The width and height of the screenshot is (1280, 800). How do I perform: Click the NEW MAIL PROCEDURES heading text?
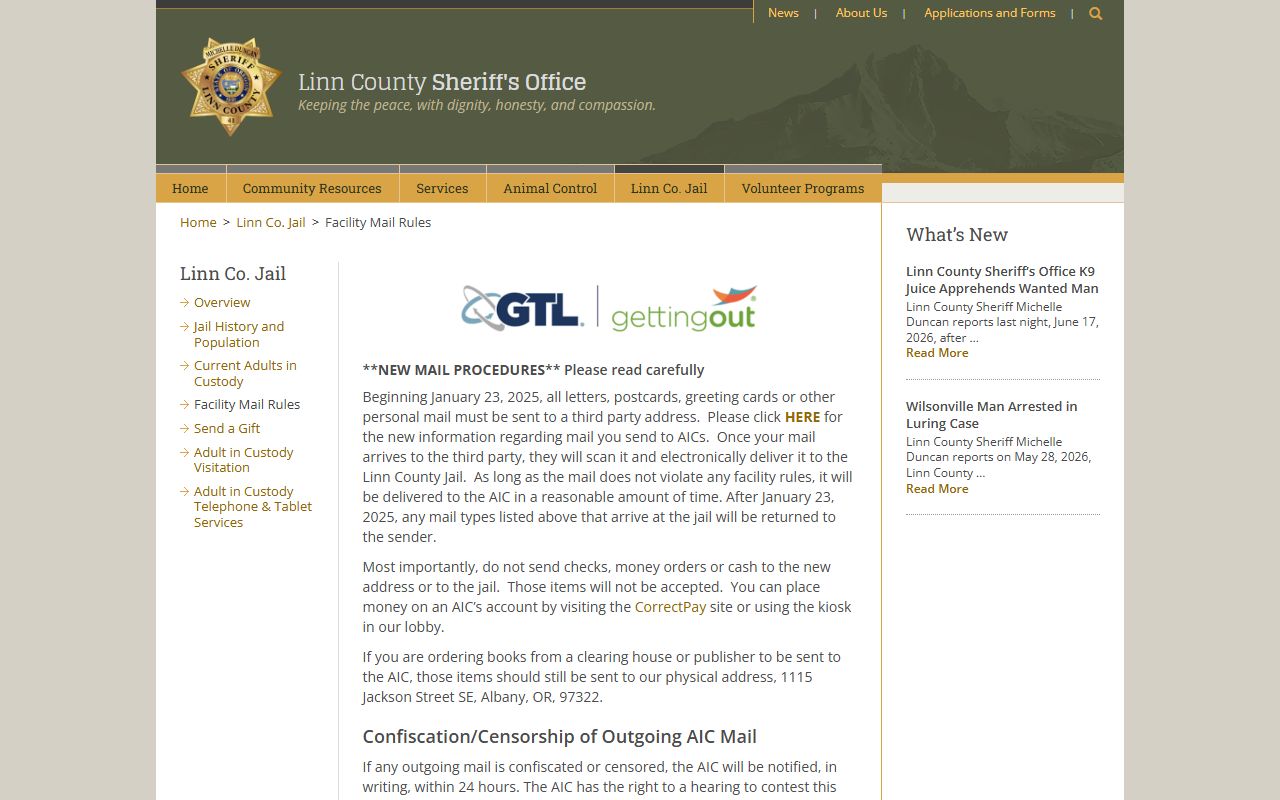pyautogui.click(x=533, y=370)
